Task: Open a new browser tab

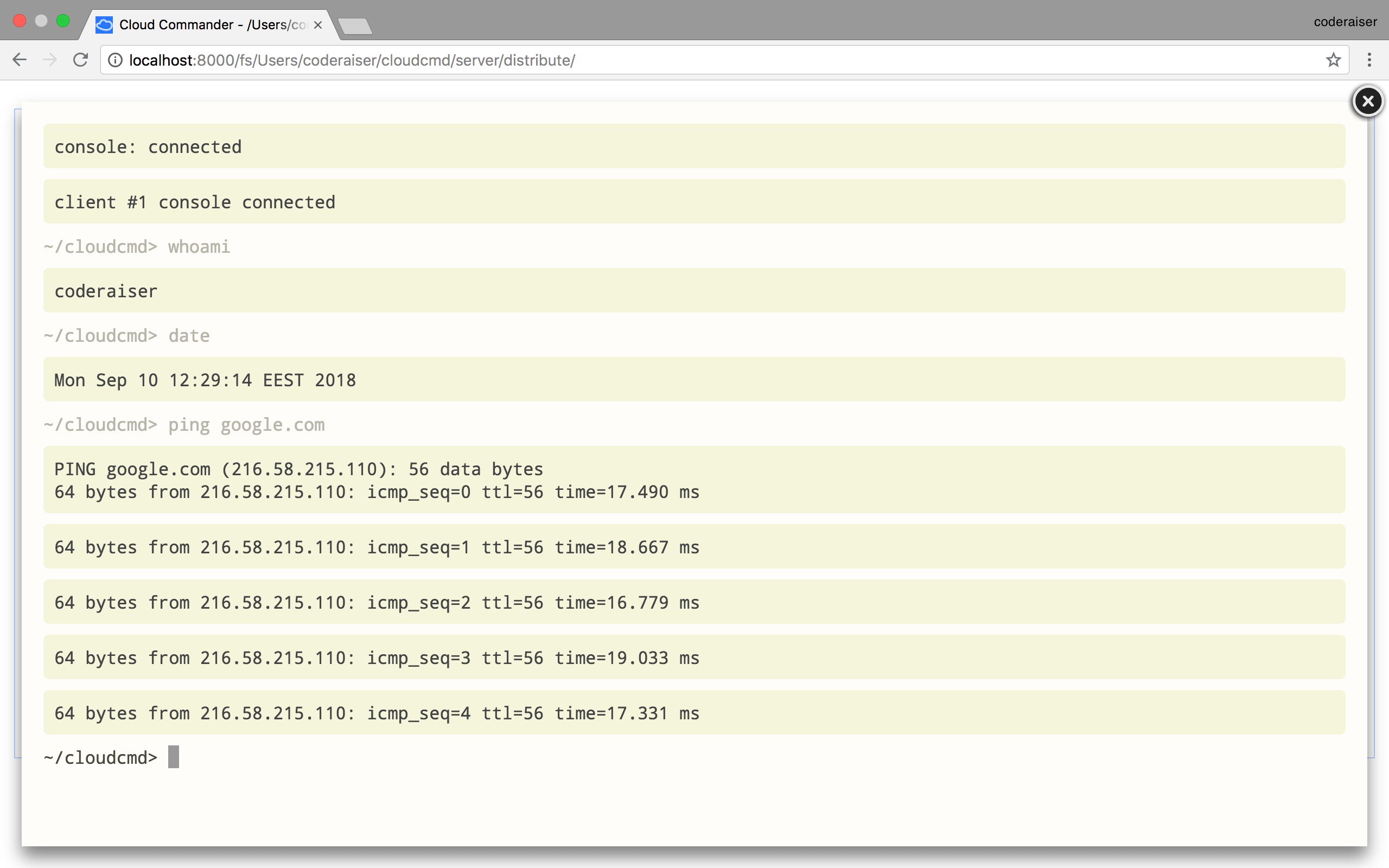Action: pos(355,26)
